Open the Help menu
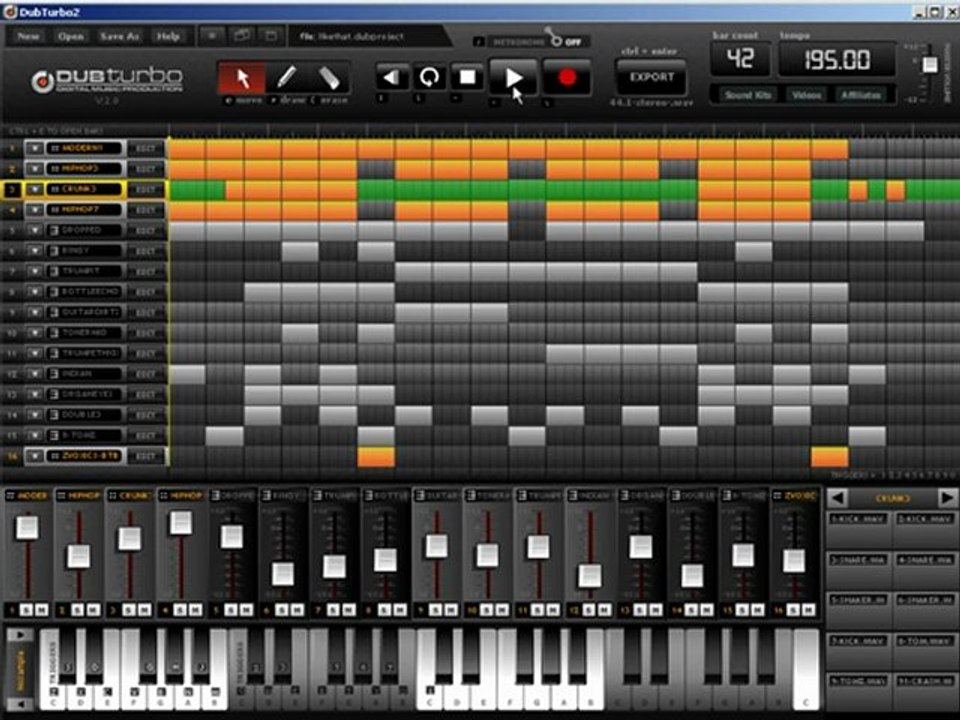This screenshot has height=720, width=960. [x=168, y=36]
